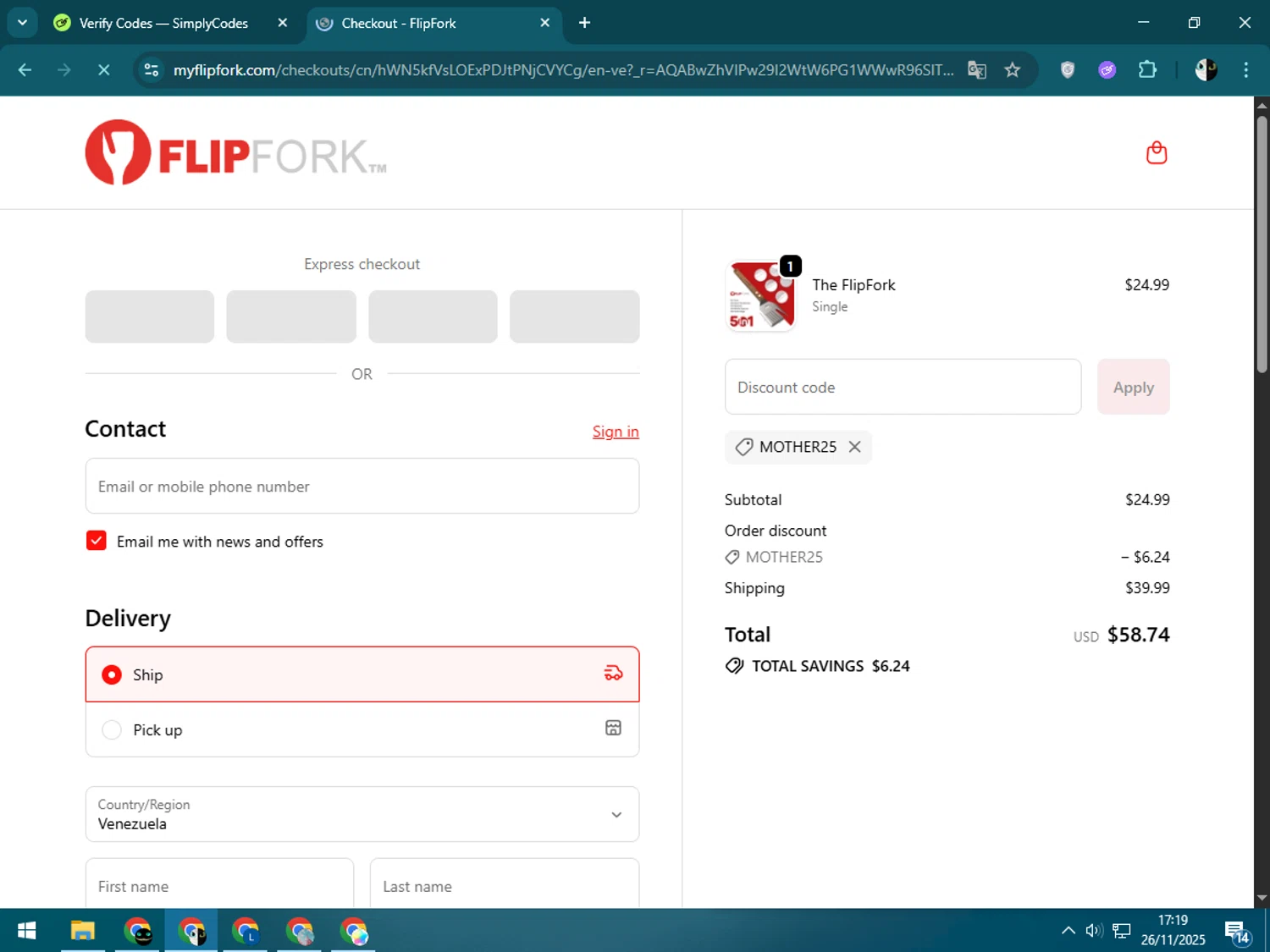Click the second express checkout button

pos(291,316)
